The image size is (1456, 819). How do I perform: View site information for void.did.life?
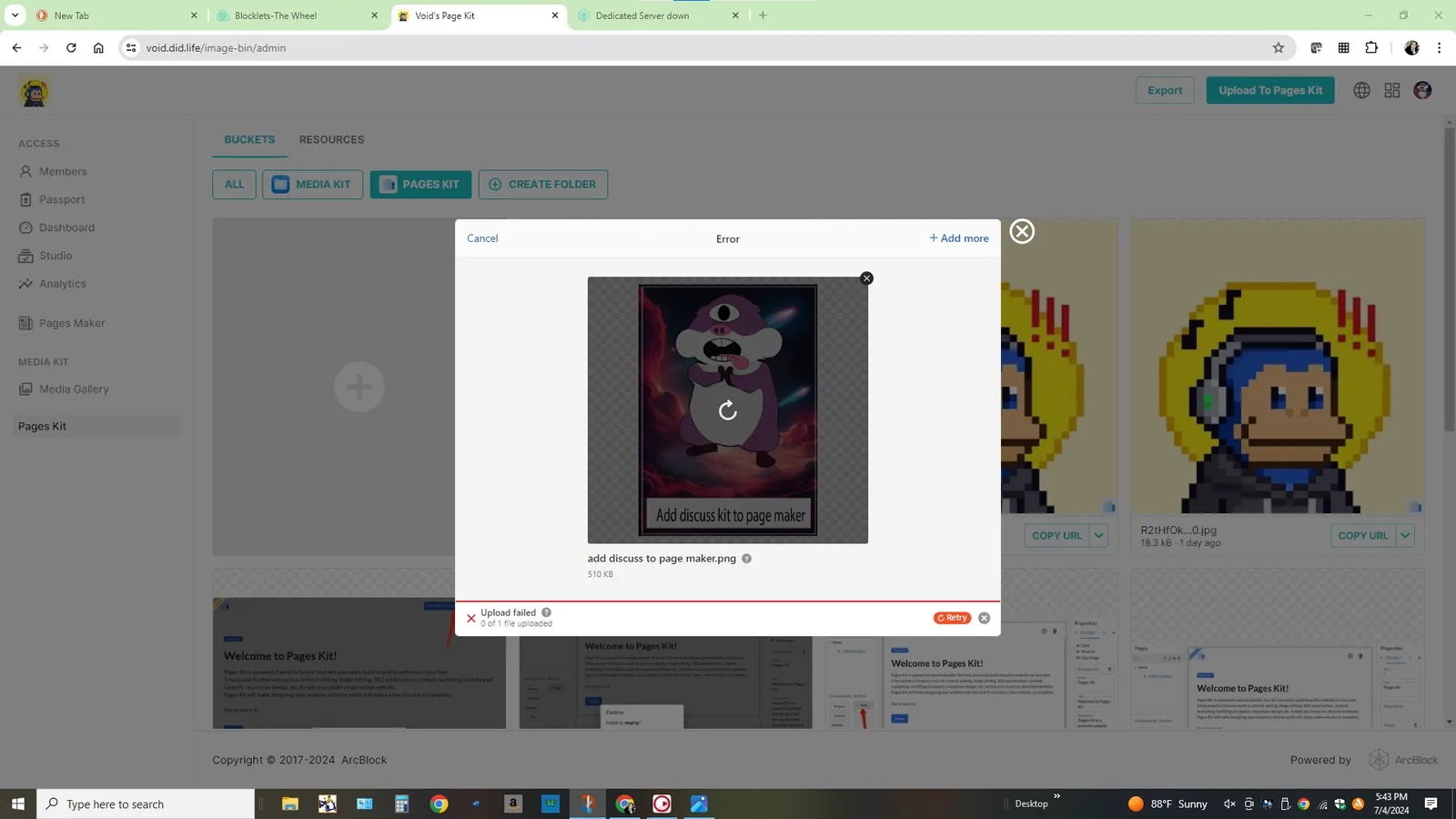(131, 48)
